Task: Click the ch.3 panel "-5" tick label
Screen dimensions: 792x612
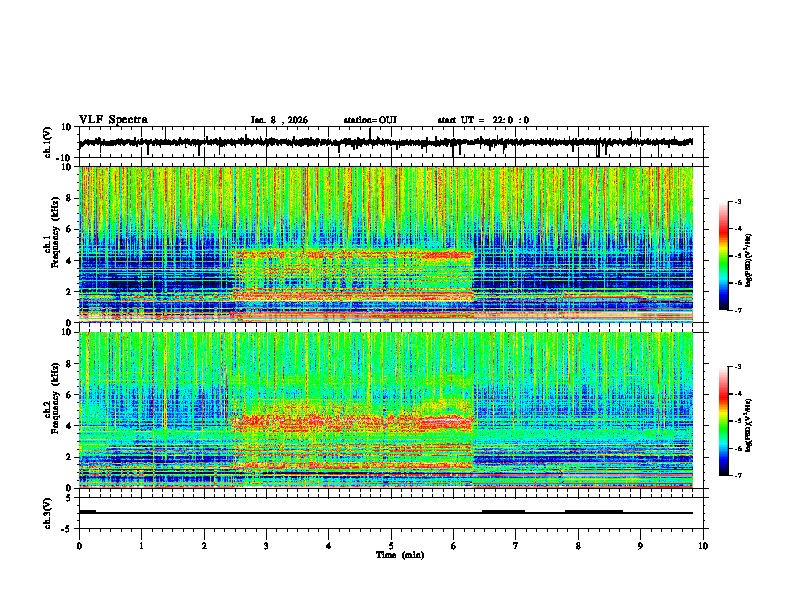Action: point(68,529)
